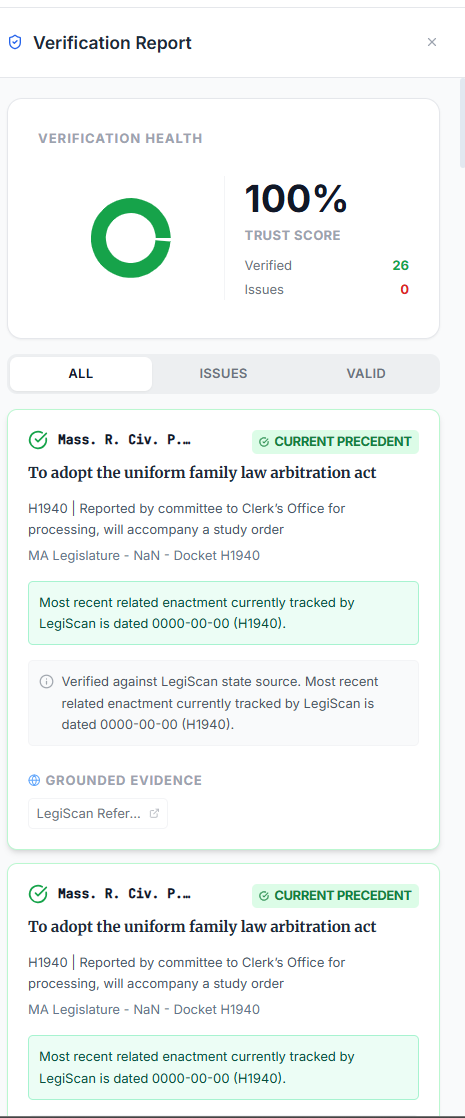Click external-link icon on LegiScan reference chip

point(154,814)
